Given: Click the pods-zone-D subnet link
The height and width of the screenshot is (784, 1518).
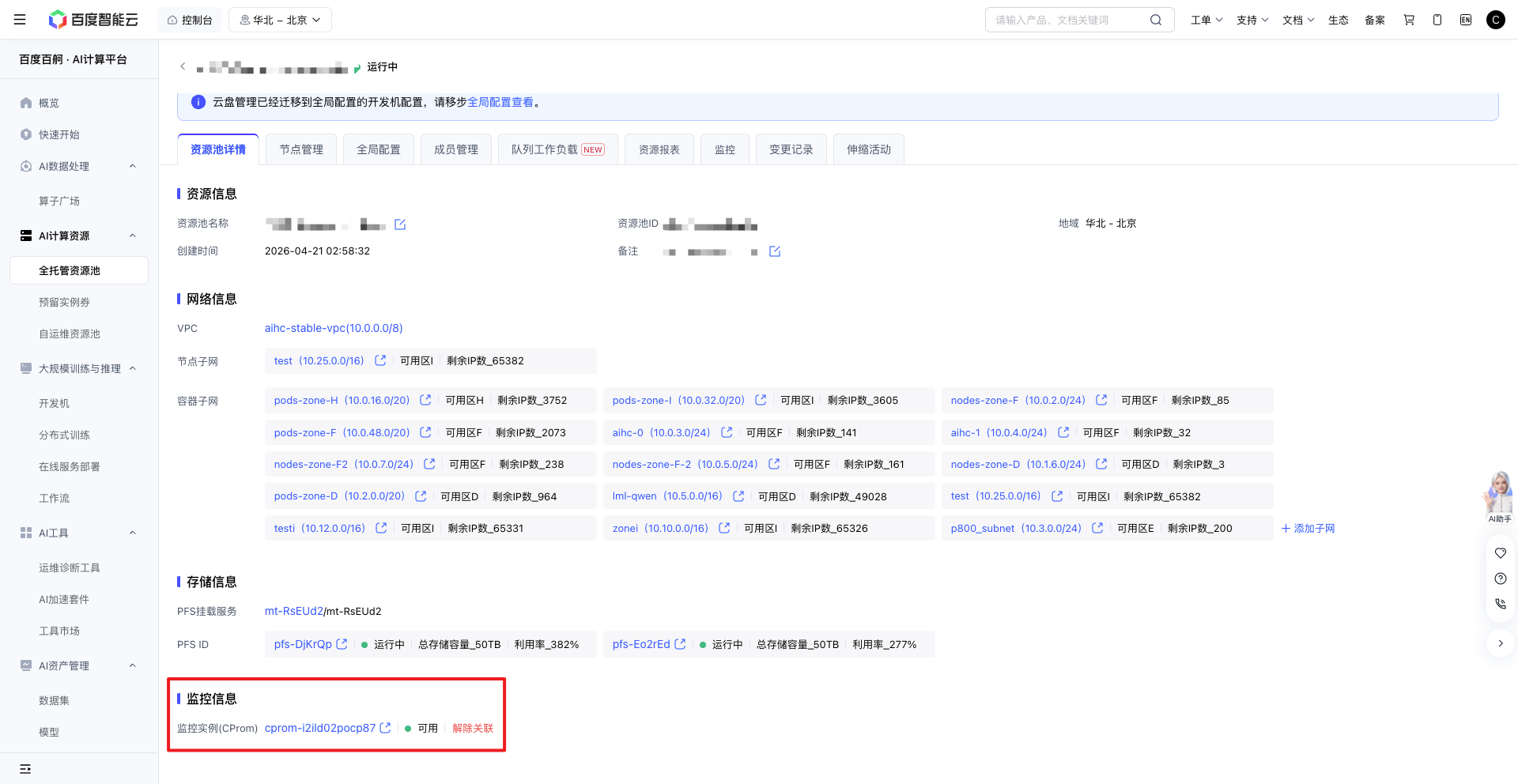Looking at the screenshot, I should pyautogui.click(x=339, y=496).
